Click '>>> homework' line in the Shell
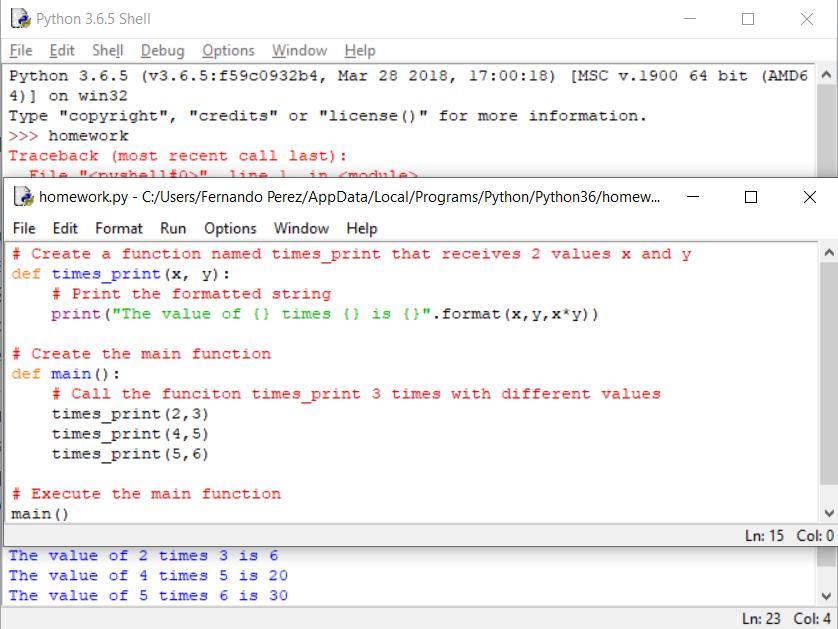 click(x=68, y=136)
